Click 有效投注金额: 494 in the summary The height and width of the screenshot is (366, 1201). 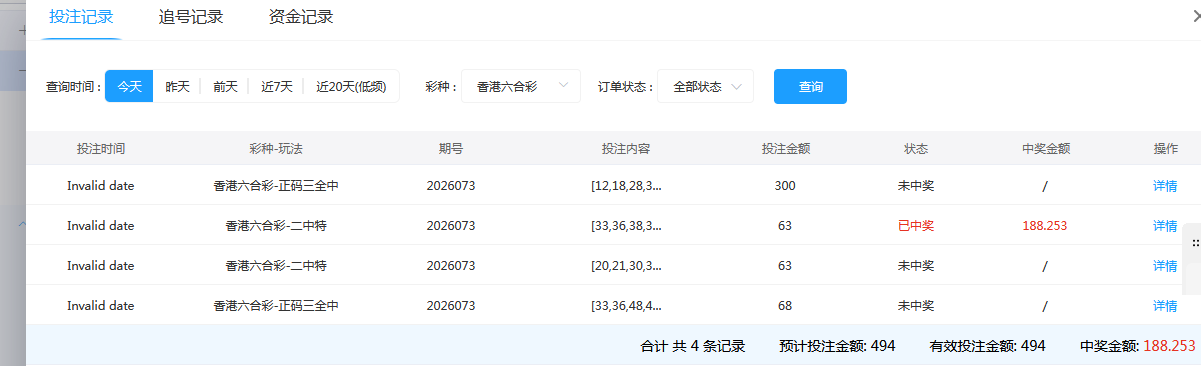click(987, 346)
